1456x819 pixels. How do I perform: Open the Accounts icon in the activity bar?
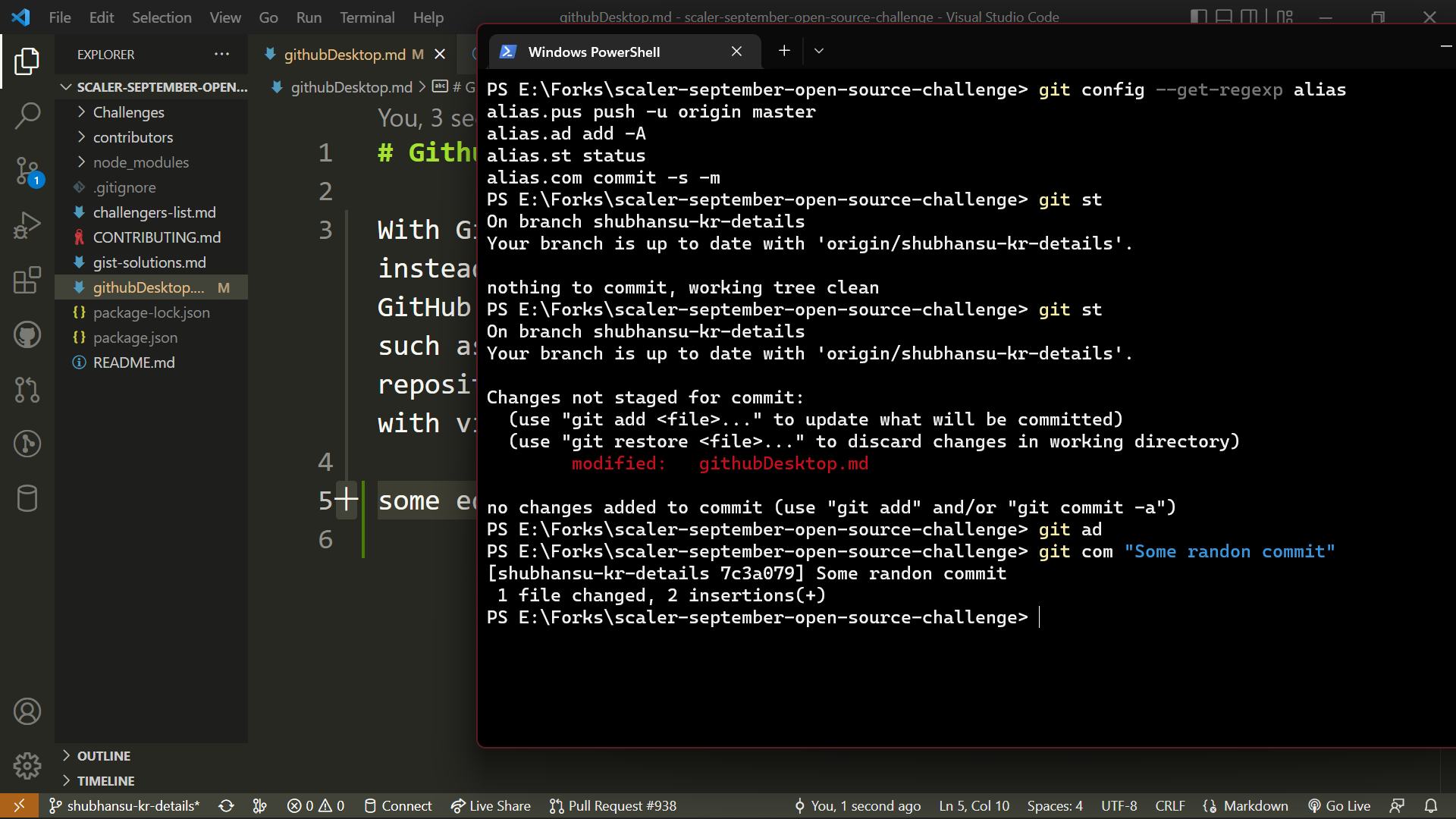point(28,711)
